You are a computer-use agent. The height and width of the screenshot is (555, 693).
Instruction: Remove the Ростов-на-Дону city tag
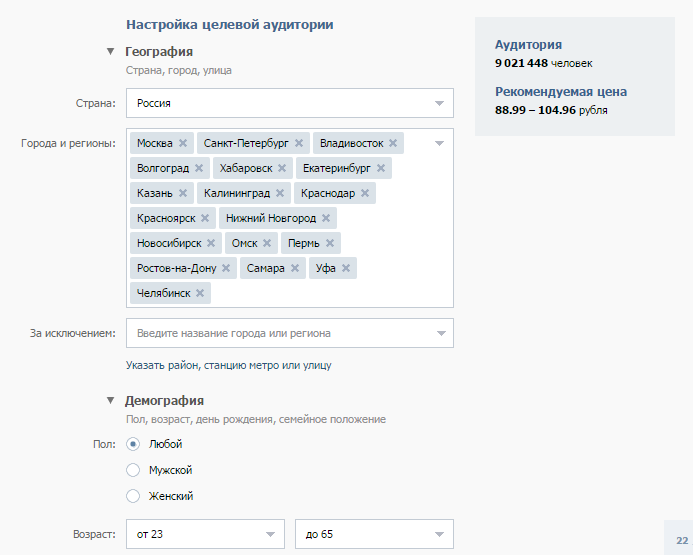point(226,268)
